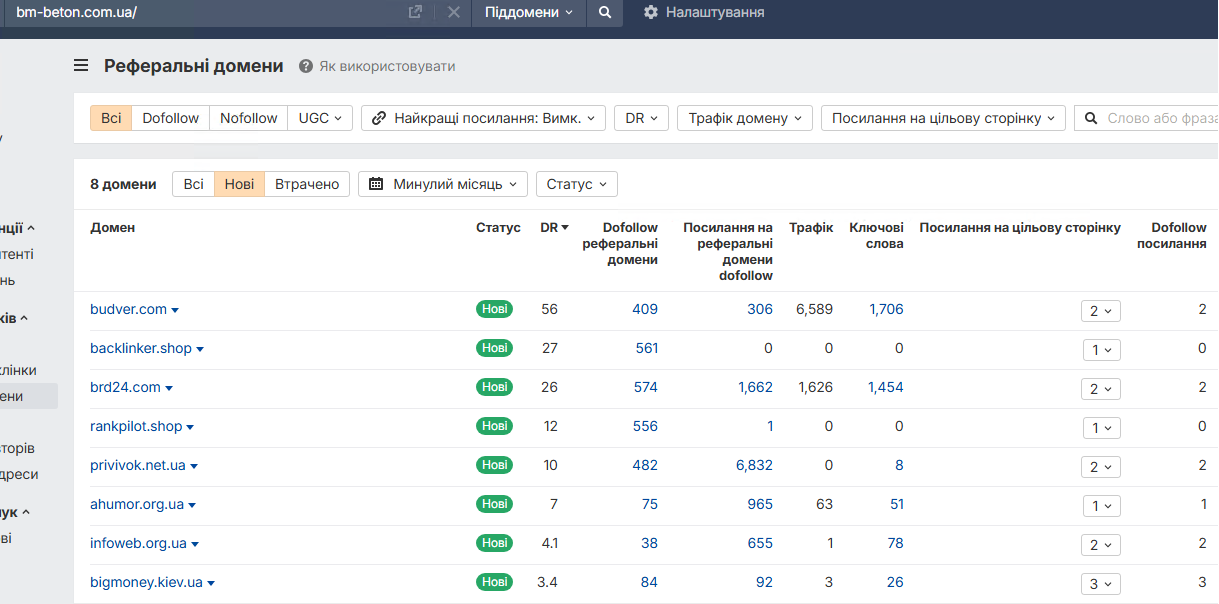The image size is (1219, 604).
Task: Select Dofollow link type filter
Action: click(170, 118)
